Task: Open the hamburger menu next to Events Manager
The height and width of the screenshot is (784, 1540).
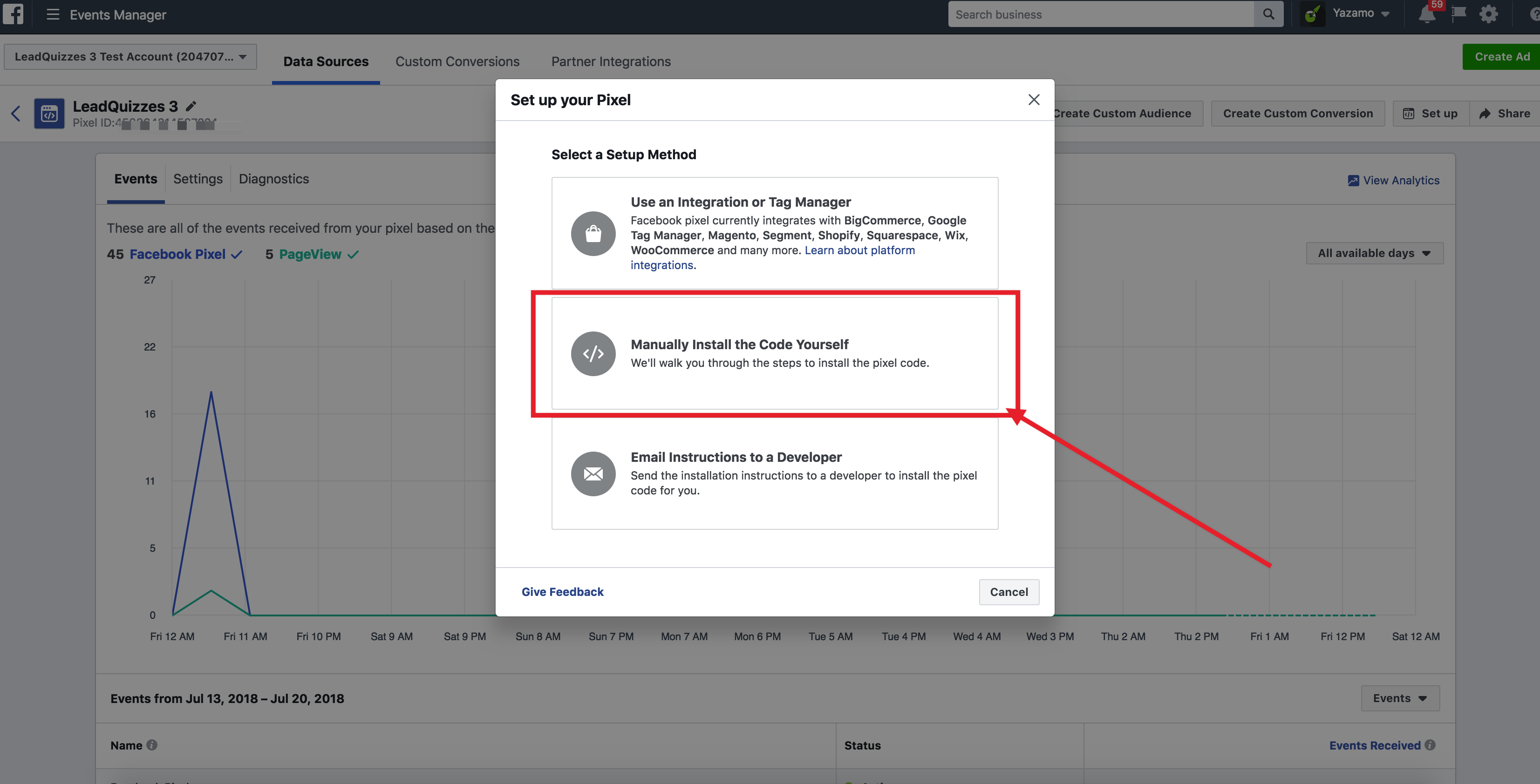Action: tap(53, 14)
